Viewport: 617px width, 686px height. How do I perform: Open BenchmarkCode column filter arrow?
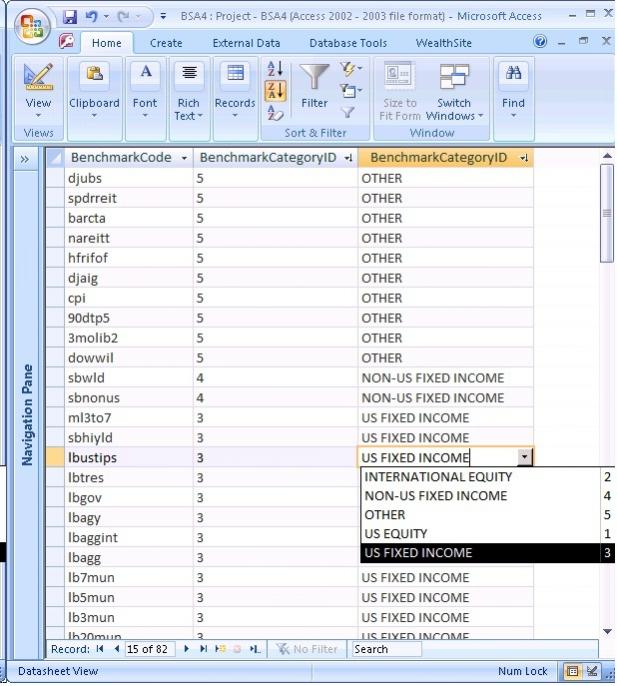(184, 158)
